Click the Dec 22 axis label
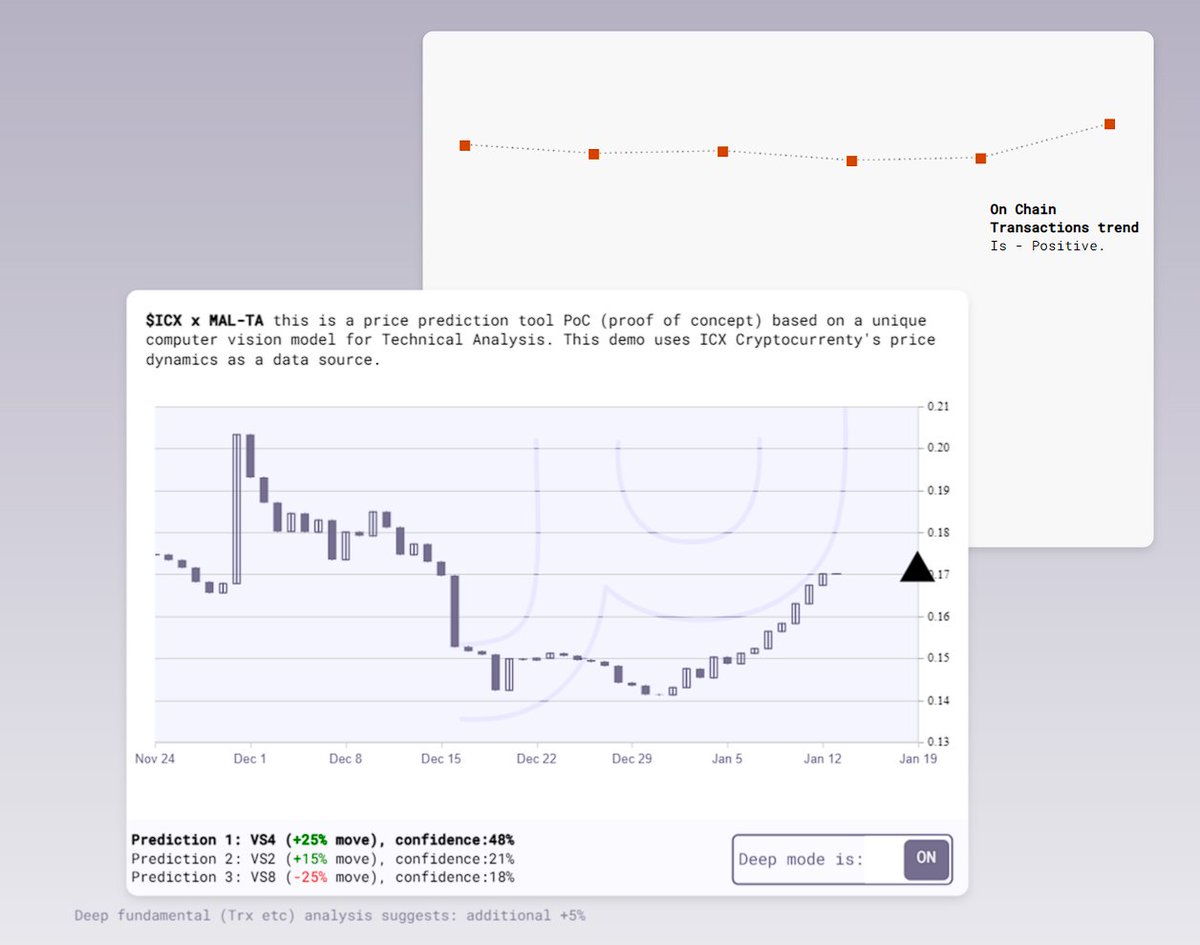 pos(536,759)
